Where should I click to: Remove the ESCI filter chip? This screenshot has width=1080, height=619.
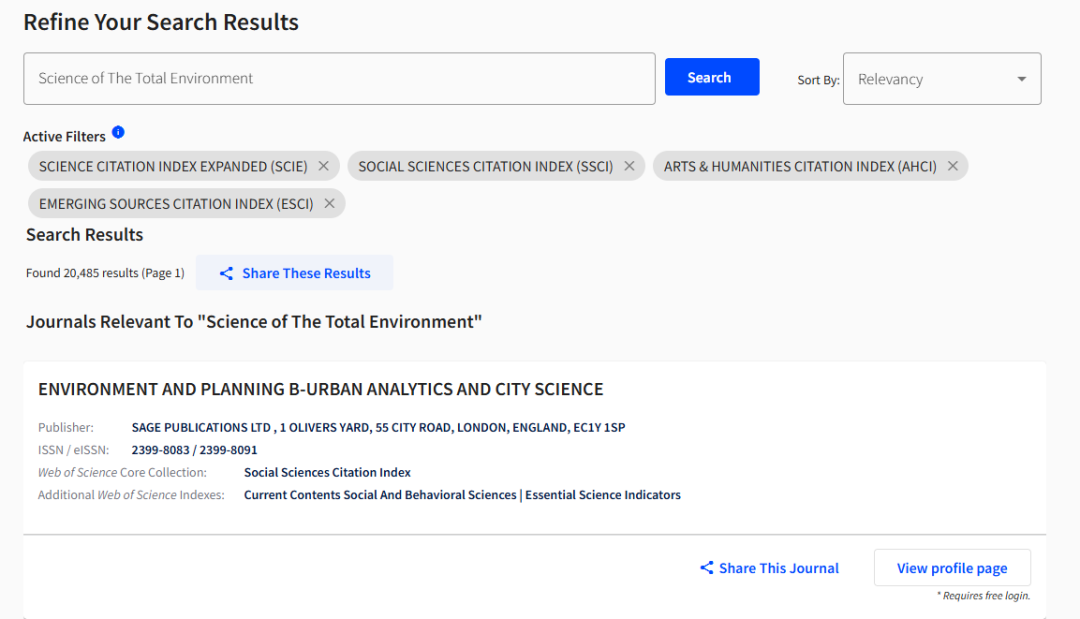coord(329,204)
